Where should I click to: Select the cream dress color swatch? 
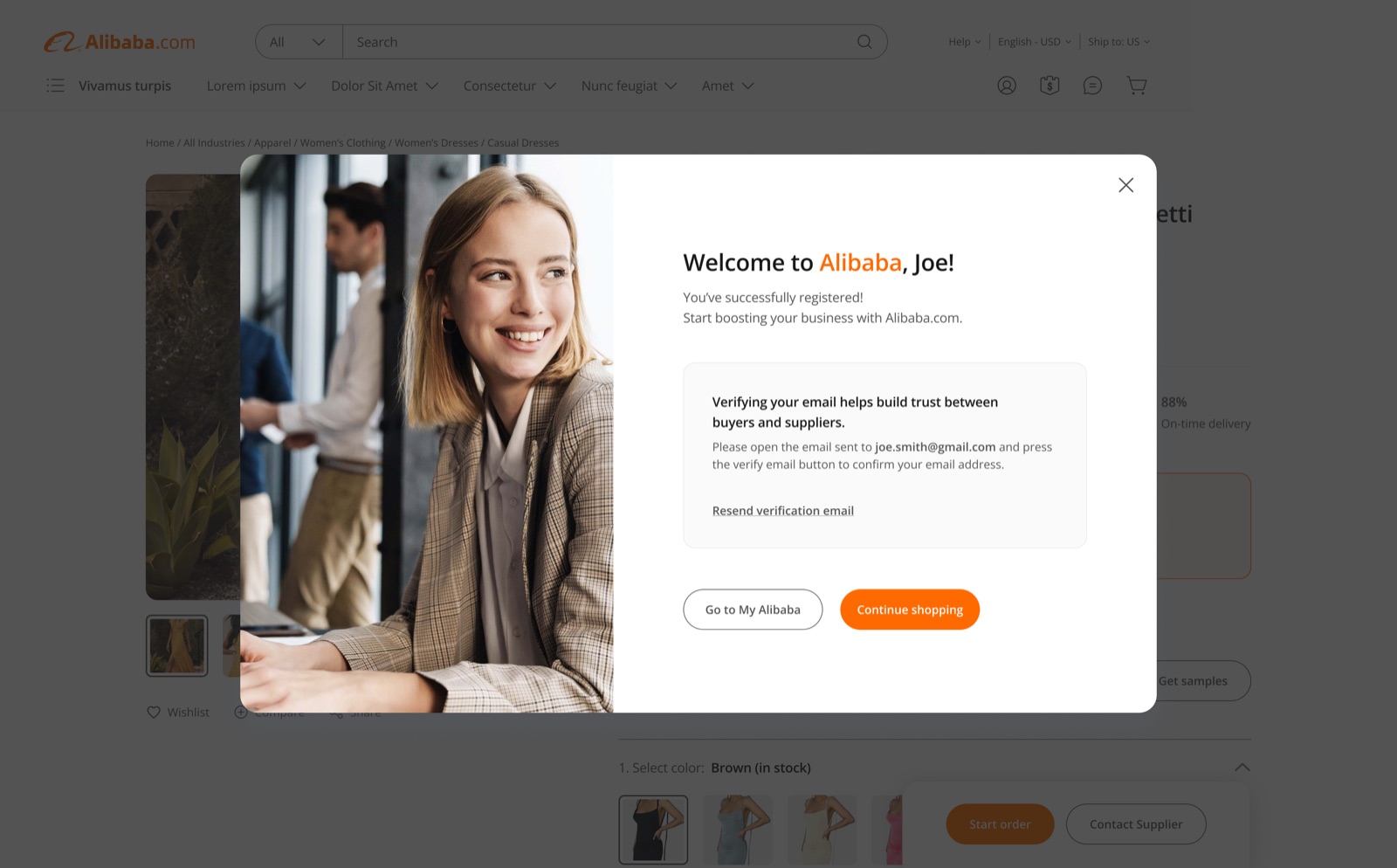pos(822,830)
